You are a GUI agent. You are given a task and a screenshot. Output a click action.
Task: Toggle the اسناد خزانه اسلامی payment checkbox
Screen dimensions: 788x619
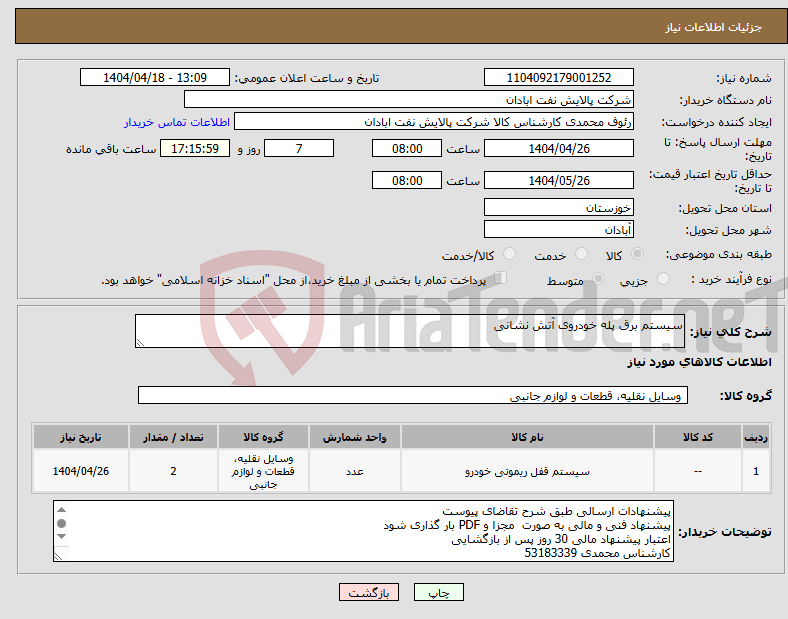tap(501, 278)
